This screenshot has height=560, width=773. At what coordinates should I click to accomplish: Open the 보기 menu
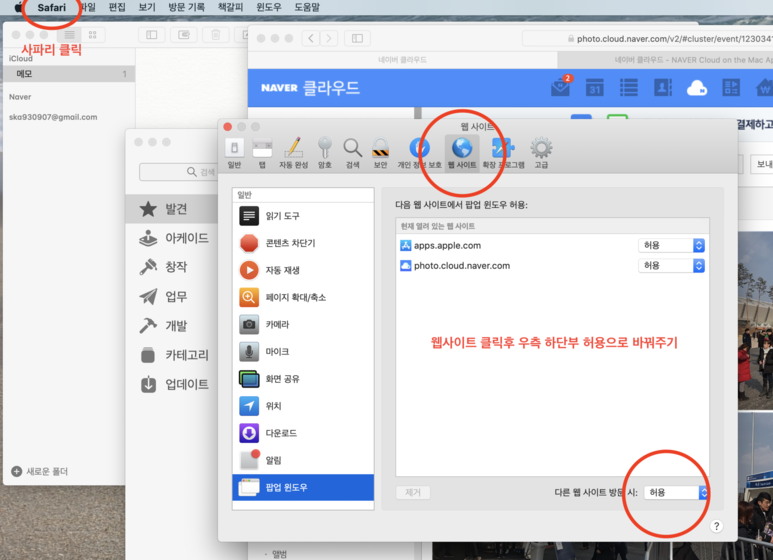(x=146, y=7)
